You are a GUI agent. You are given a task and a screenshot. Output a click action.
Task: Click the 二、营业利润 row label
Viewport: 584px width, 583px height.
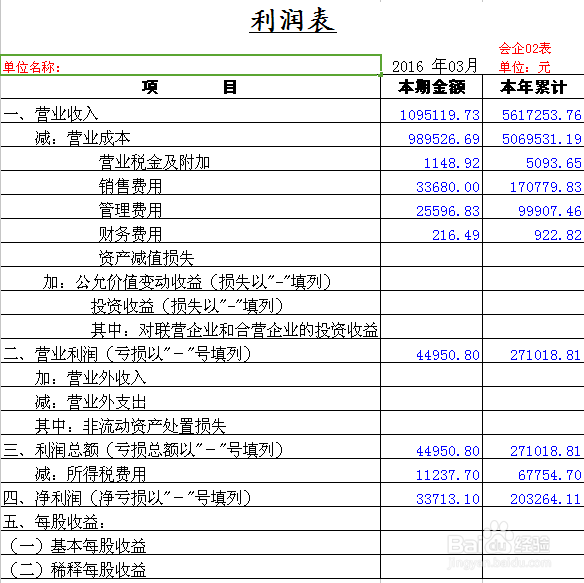click(127, 354)
